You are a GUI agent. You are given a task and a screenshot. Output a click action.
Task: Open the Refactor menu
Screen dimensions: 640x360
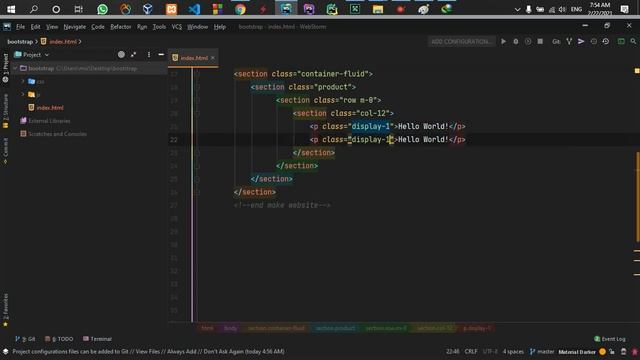120,27
